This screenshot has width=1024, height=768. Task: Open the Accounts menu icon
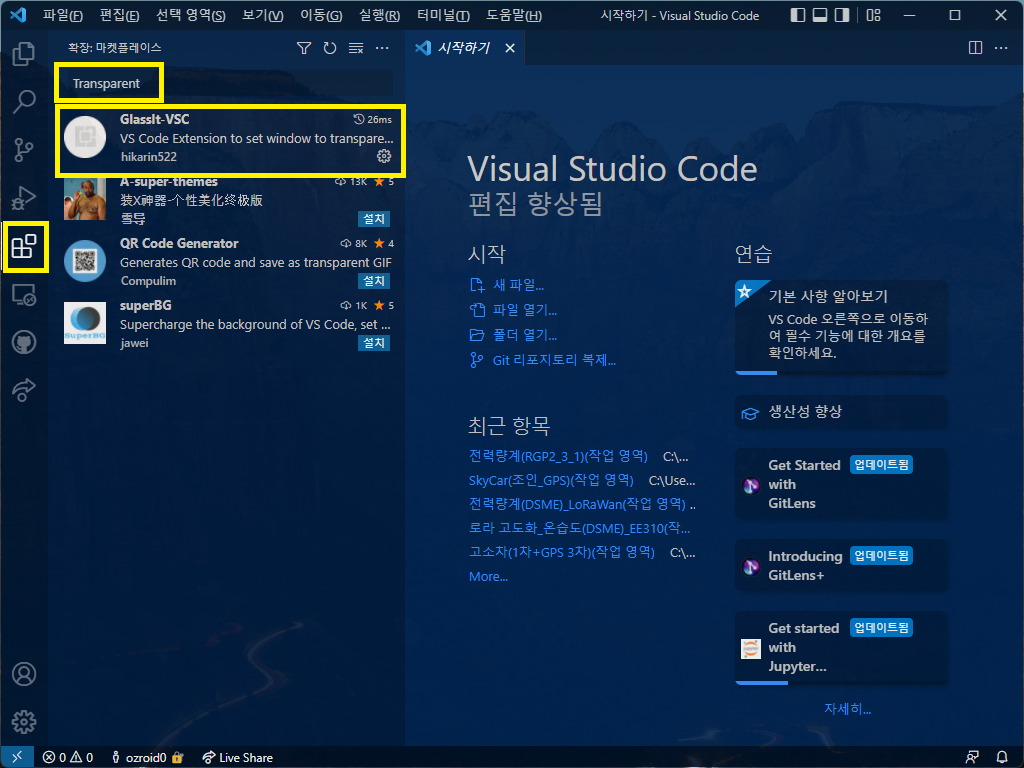[x=24, y=674]
